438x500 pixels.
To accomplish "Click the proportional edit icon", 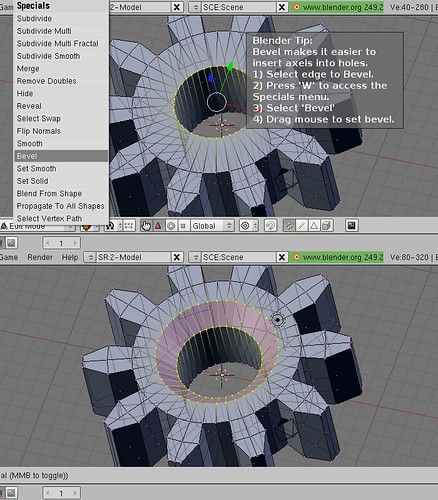I will tap(245, 226).
